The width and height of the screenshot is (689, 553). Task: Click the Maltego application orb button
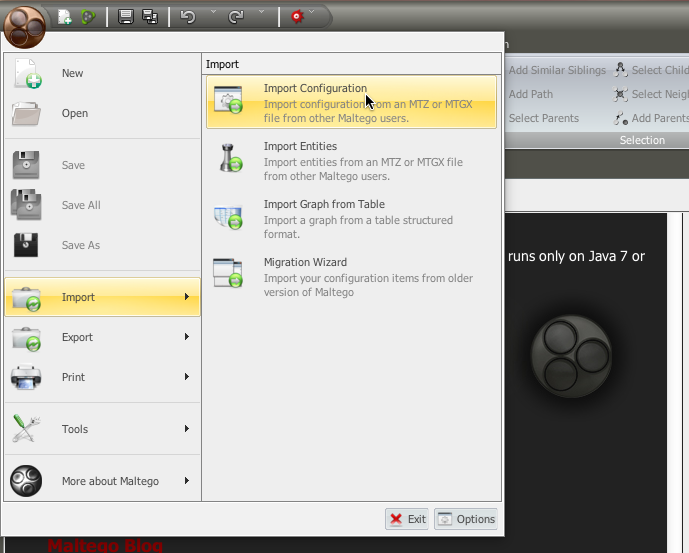point(24,27)
